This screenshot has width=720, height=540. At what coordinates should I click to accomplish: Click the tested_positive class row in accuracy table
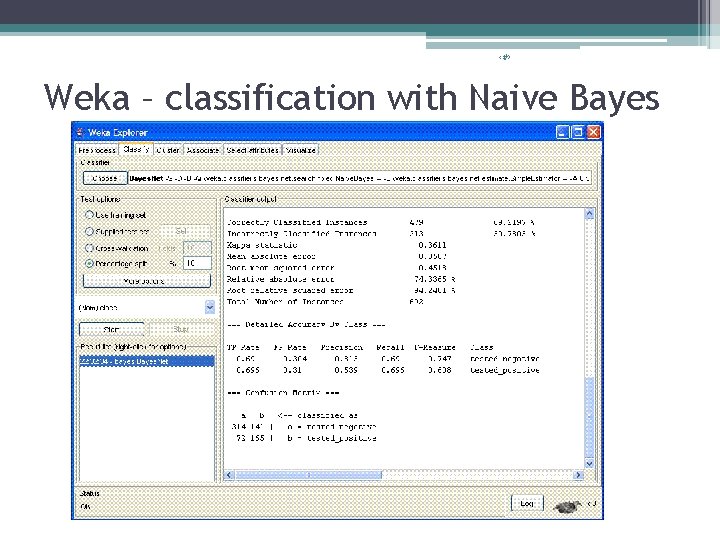point(388,370)
